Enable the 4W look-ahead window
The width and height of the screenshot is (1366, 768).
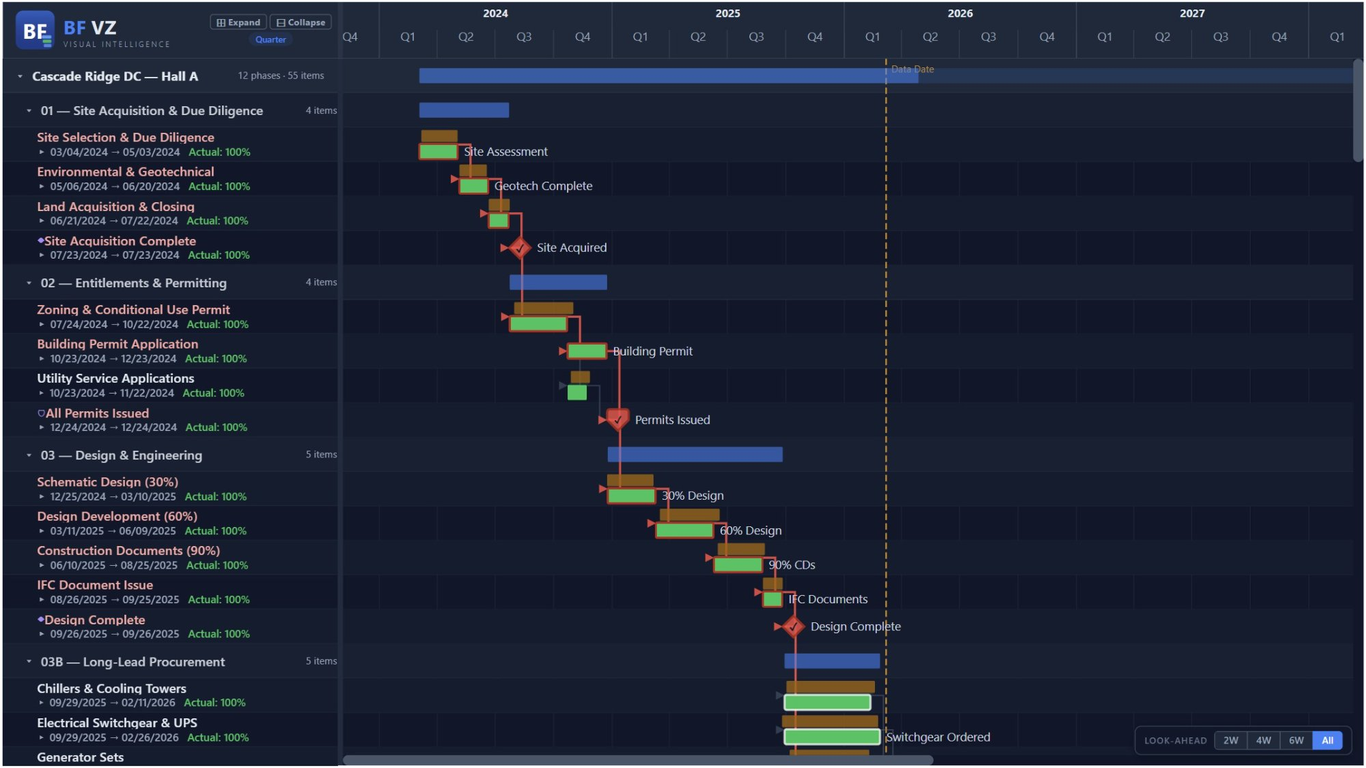tap(1263, 740)
